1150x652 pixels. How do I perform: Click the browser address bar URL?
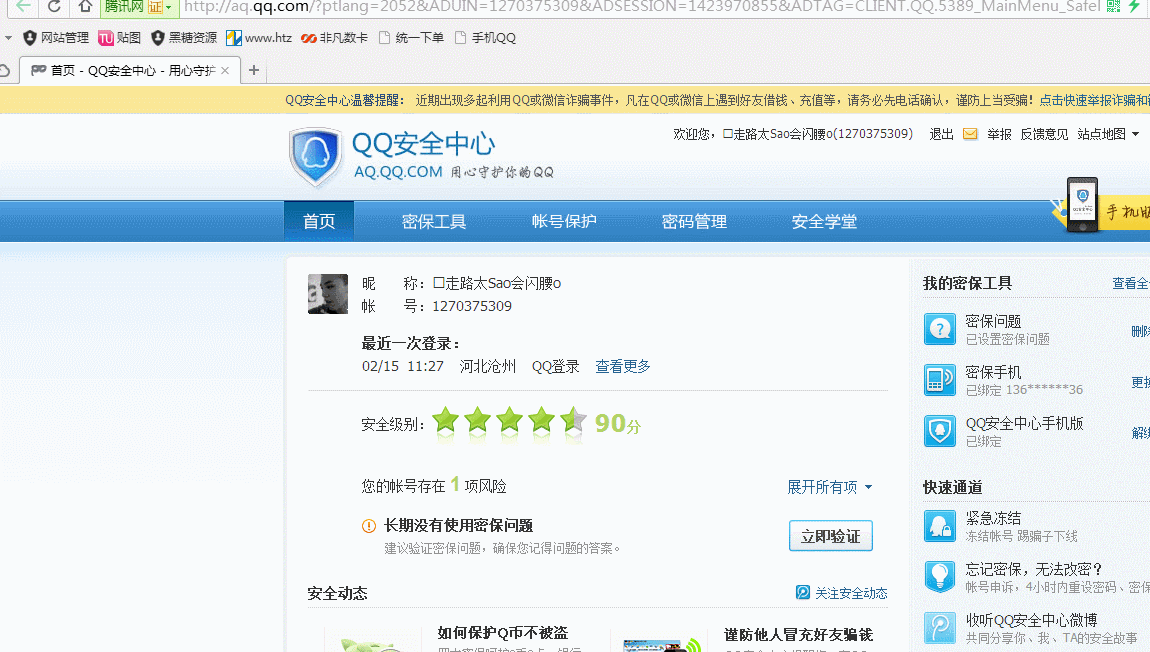tap(642, 7)
